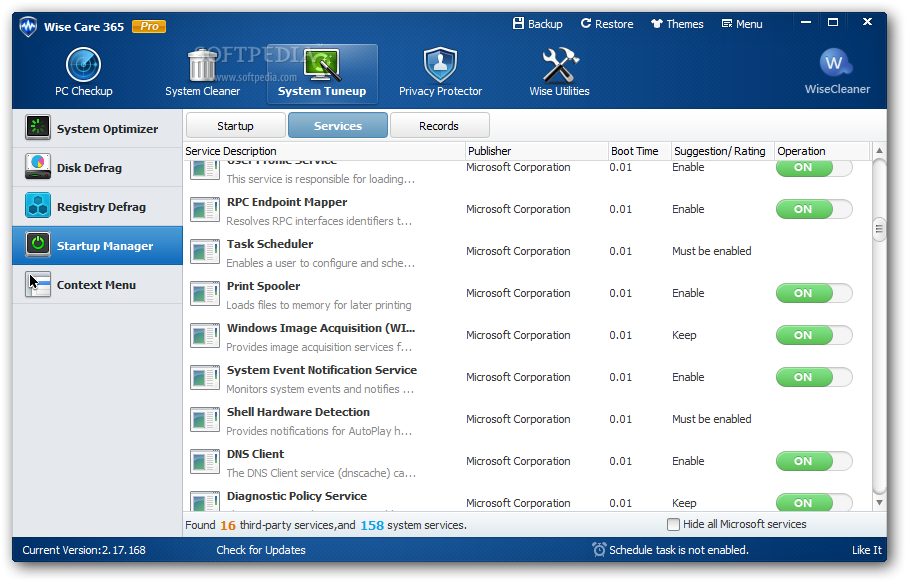Image resolution: width=907 pixels, height=582 pixels.
Task: Click the scrollbar down arrow
Action: [x=879, y=503]
